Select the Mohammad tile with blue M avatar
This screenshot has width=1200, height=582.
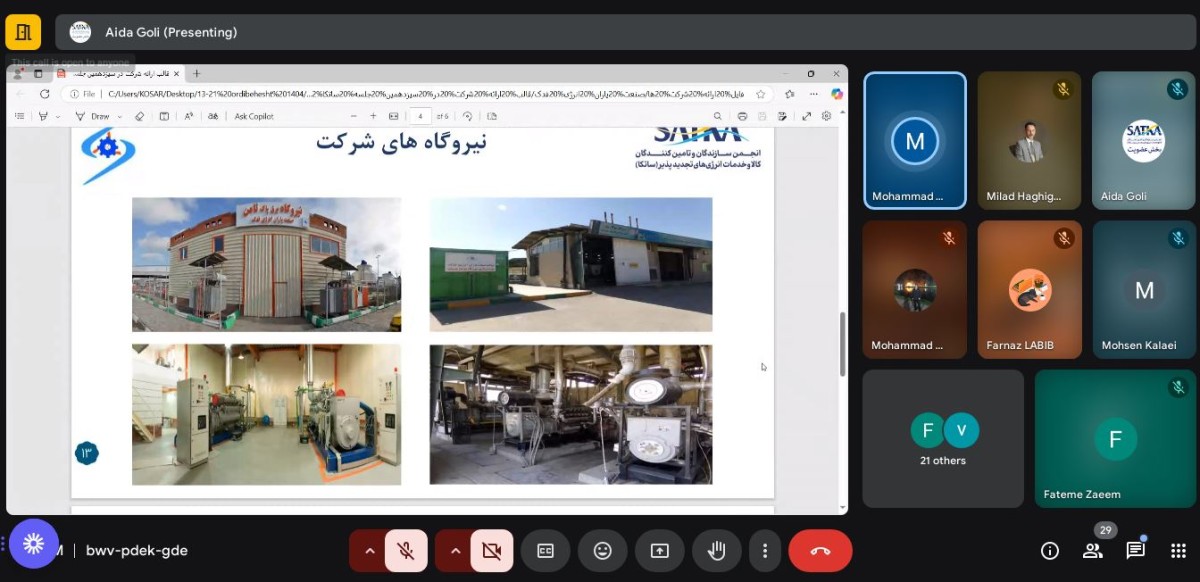pos(915,140)
